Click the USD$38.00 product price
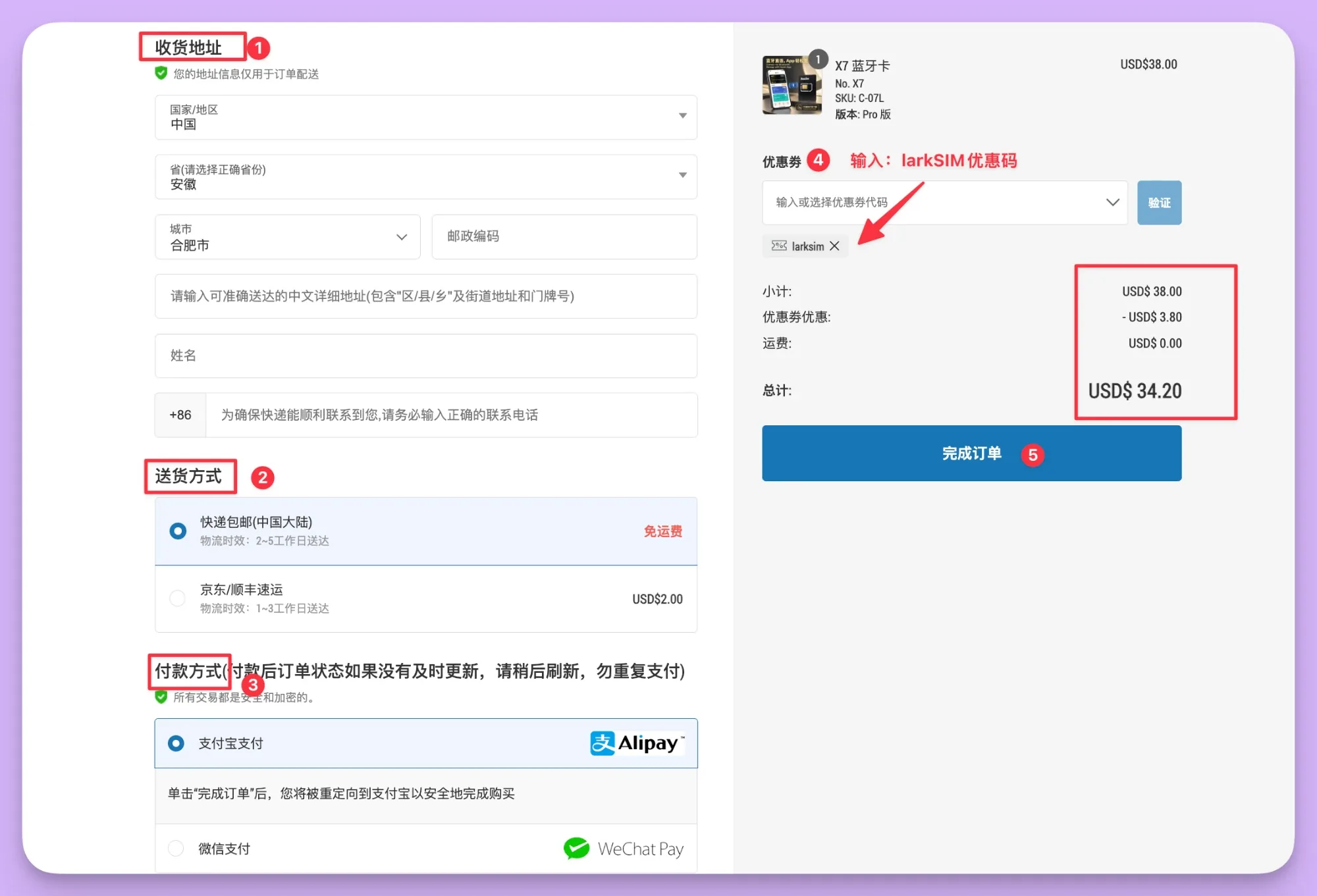 (1148, 65)
